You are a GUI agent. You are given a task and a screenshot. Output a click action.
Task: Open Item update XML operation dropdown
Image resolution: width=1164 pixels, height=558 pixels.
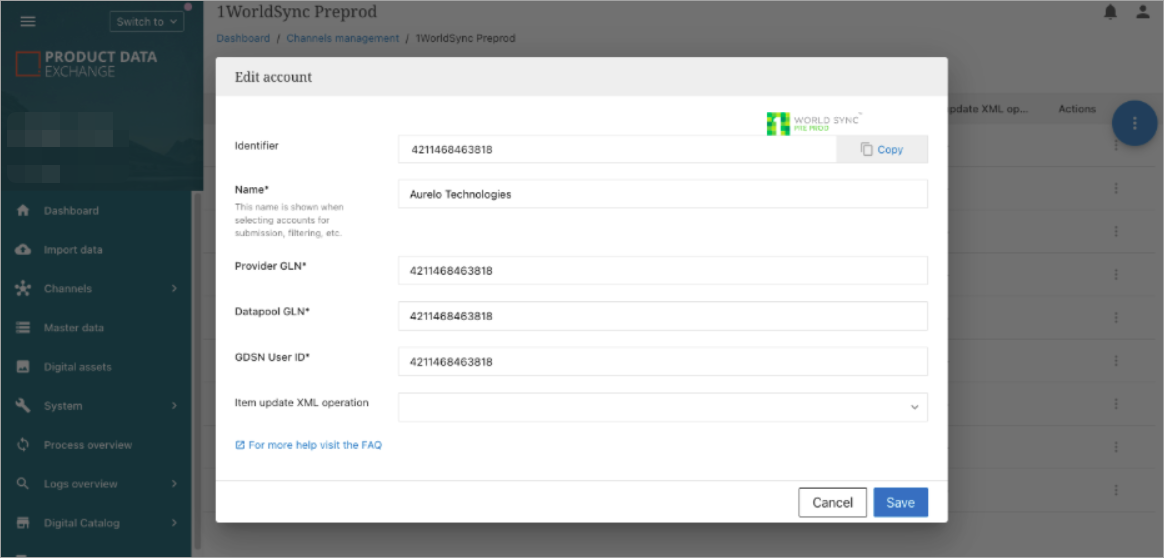coord(662,407)
